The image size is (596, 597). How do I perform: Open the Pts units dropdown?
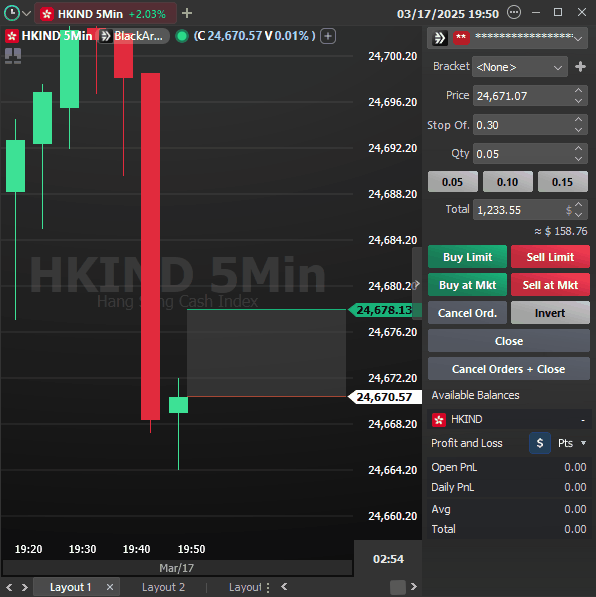click(572, 443)
